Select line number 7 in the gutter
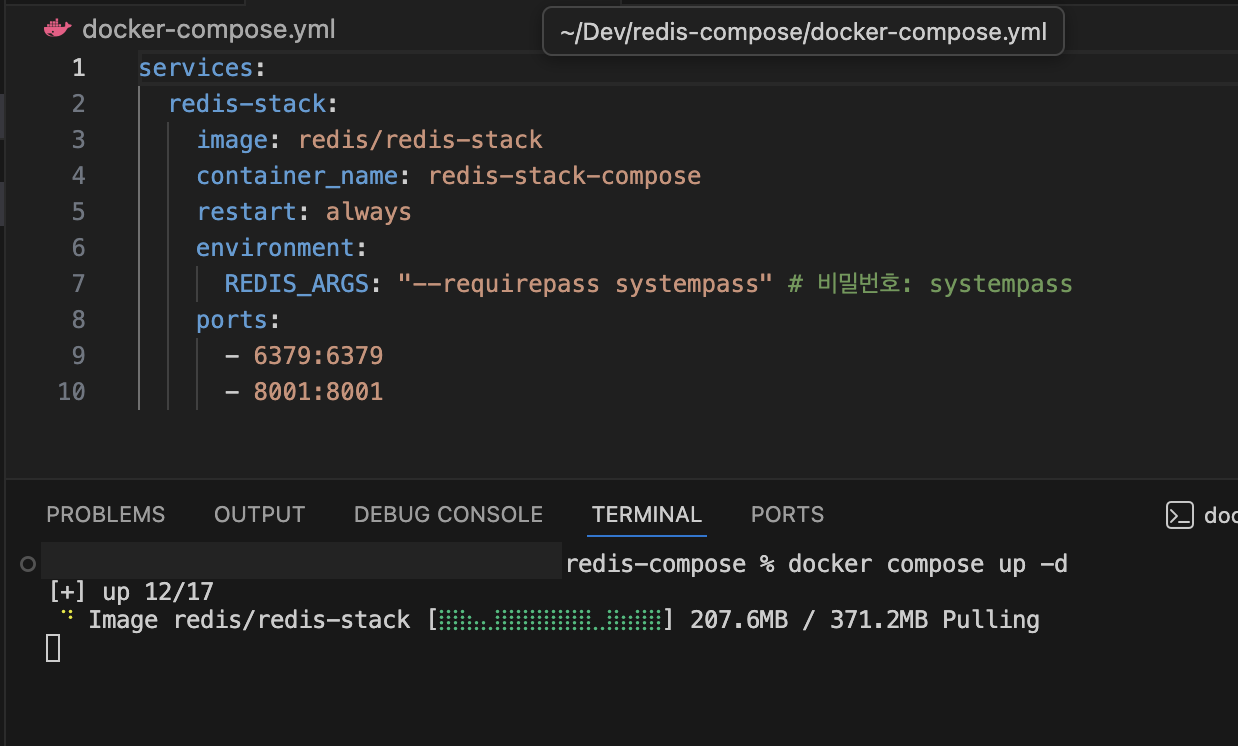Image resolution: width=1238 pixels, height=746 pixels. pos(78,284)
